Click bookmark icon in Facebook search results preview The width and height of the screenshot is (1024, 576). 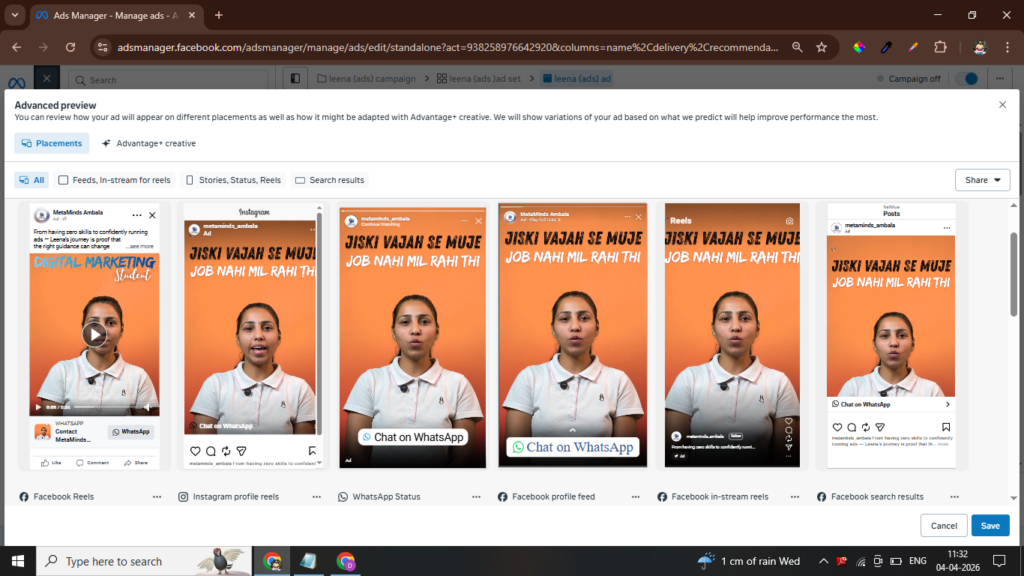pos(947,425)
